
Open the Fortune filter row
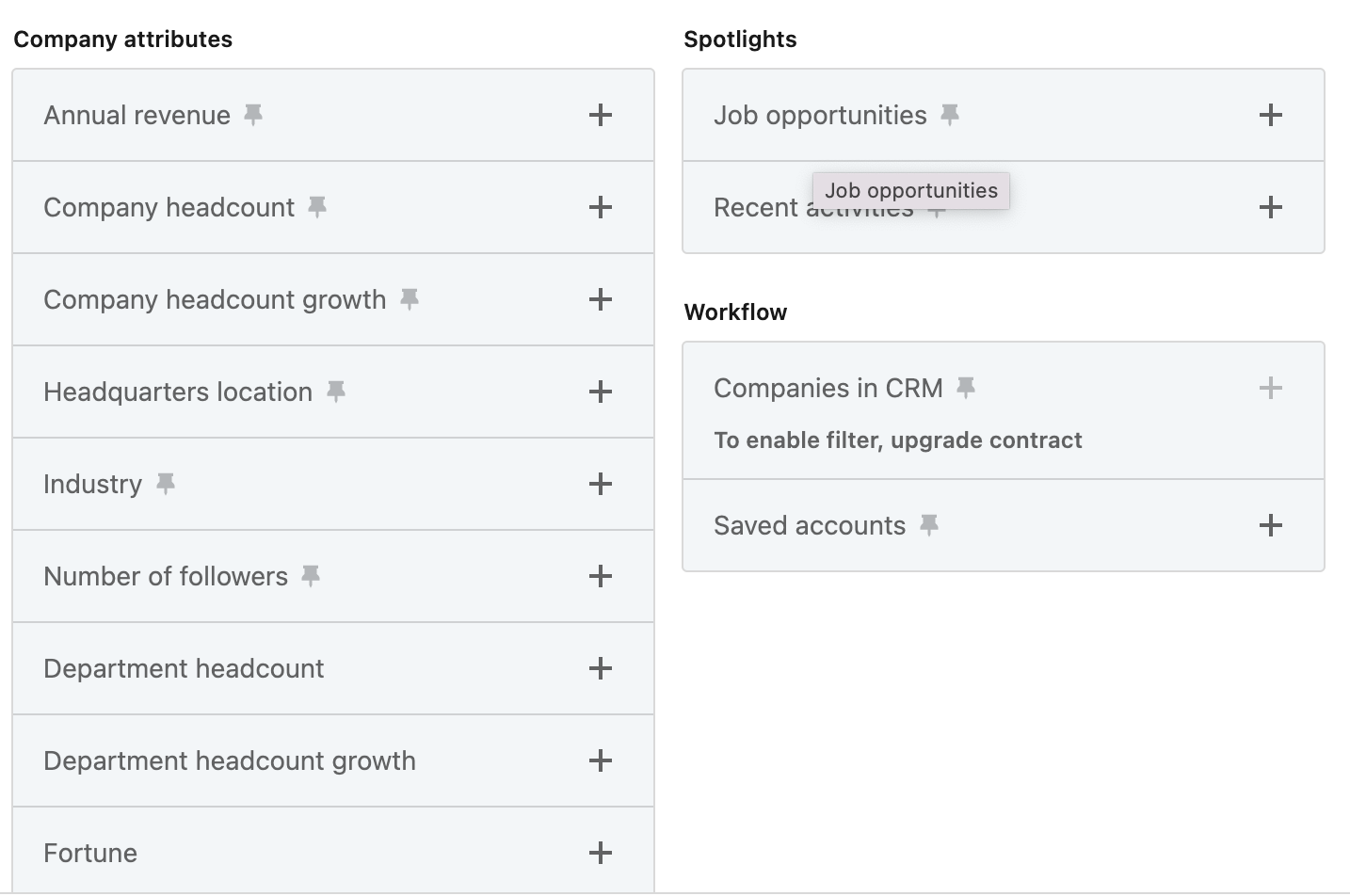point(90,853)
